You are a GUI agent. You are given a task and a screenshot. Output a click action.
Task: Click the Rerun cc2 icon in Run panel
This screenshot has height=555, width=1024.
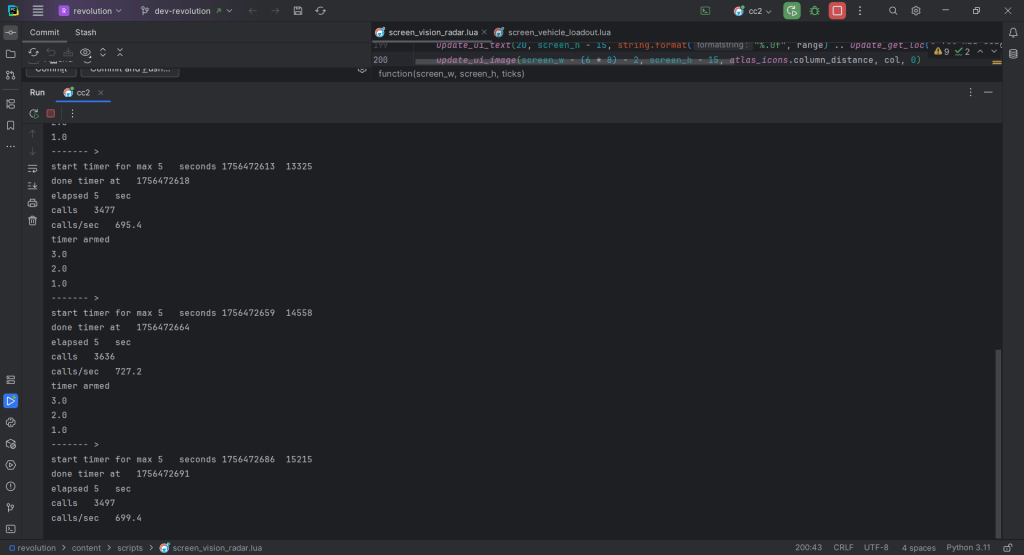pyautogui.click(x=33, y=114)
